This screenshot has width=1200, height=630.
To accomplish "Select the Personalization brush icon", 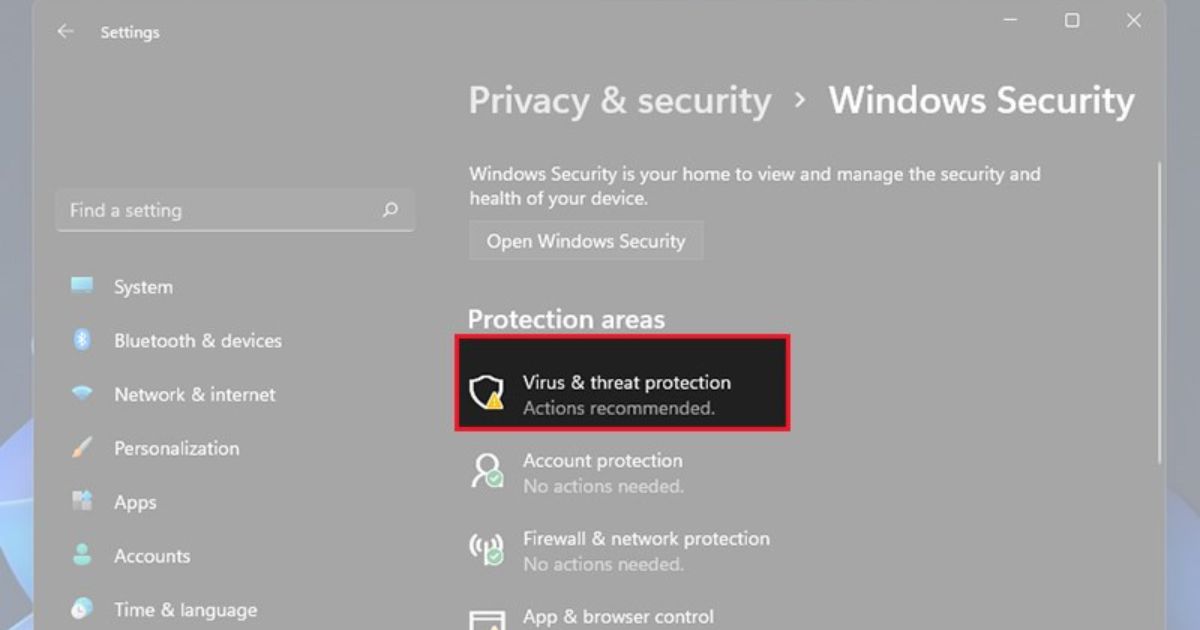I will [81, 448].
